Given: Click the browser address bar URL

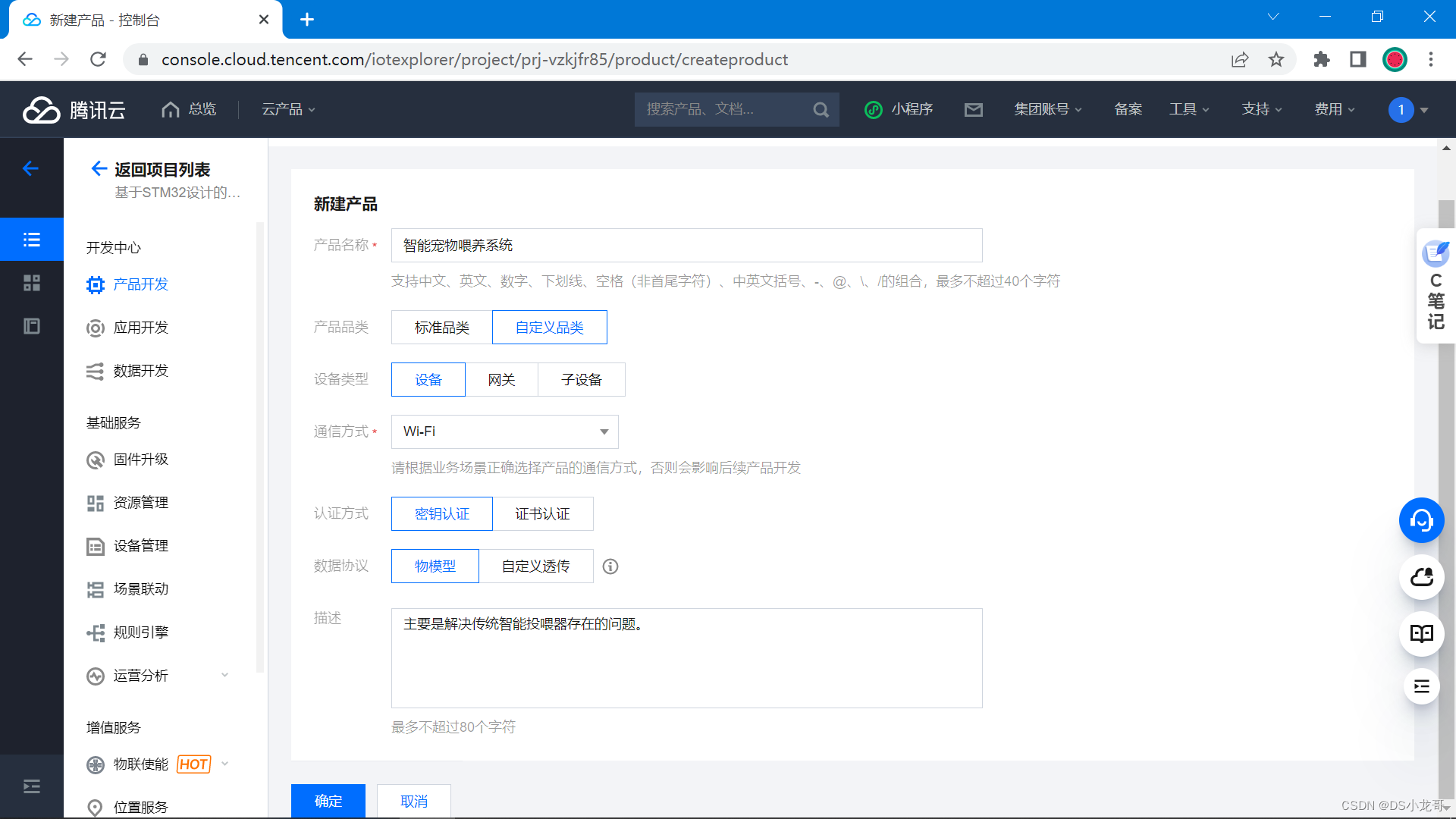Looking at the screenshot, I should click(475, 59).
